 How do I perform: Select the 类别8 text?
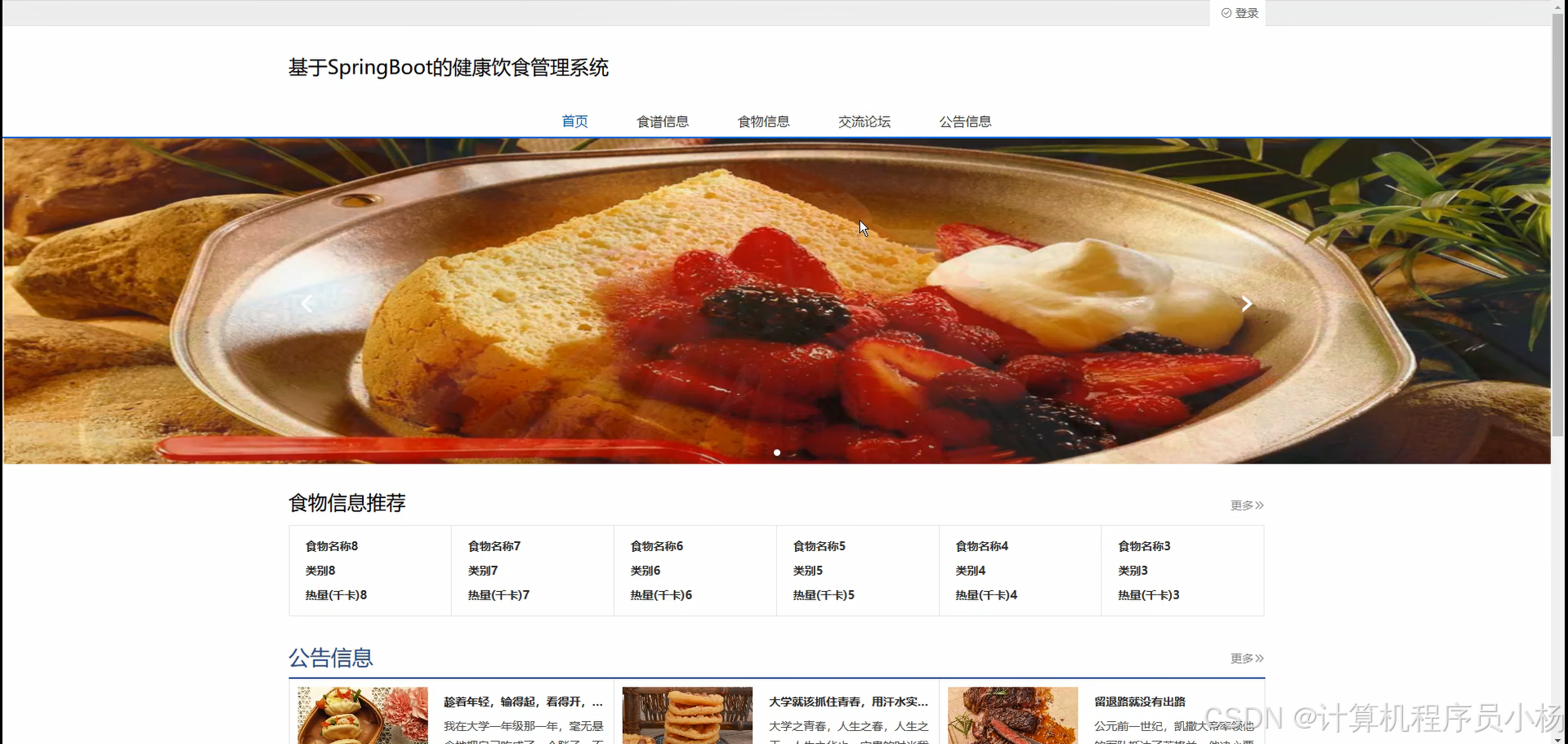coord(320,571)
